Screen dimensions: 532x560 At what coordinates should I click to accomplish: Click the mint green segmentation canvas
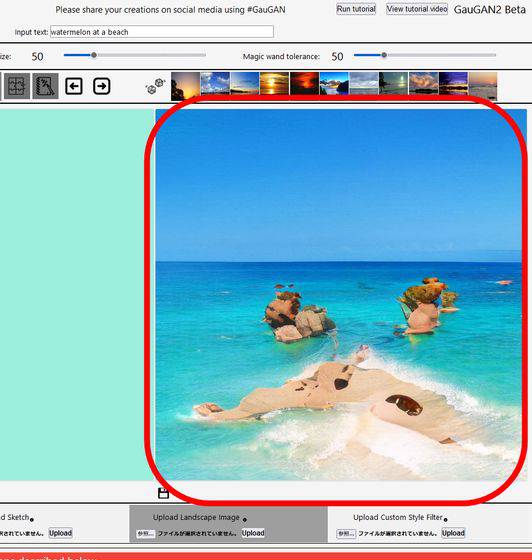pos(76,295)
